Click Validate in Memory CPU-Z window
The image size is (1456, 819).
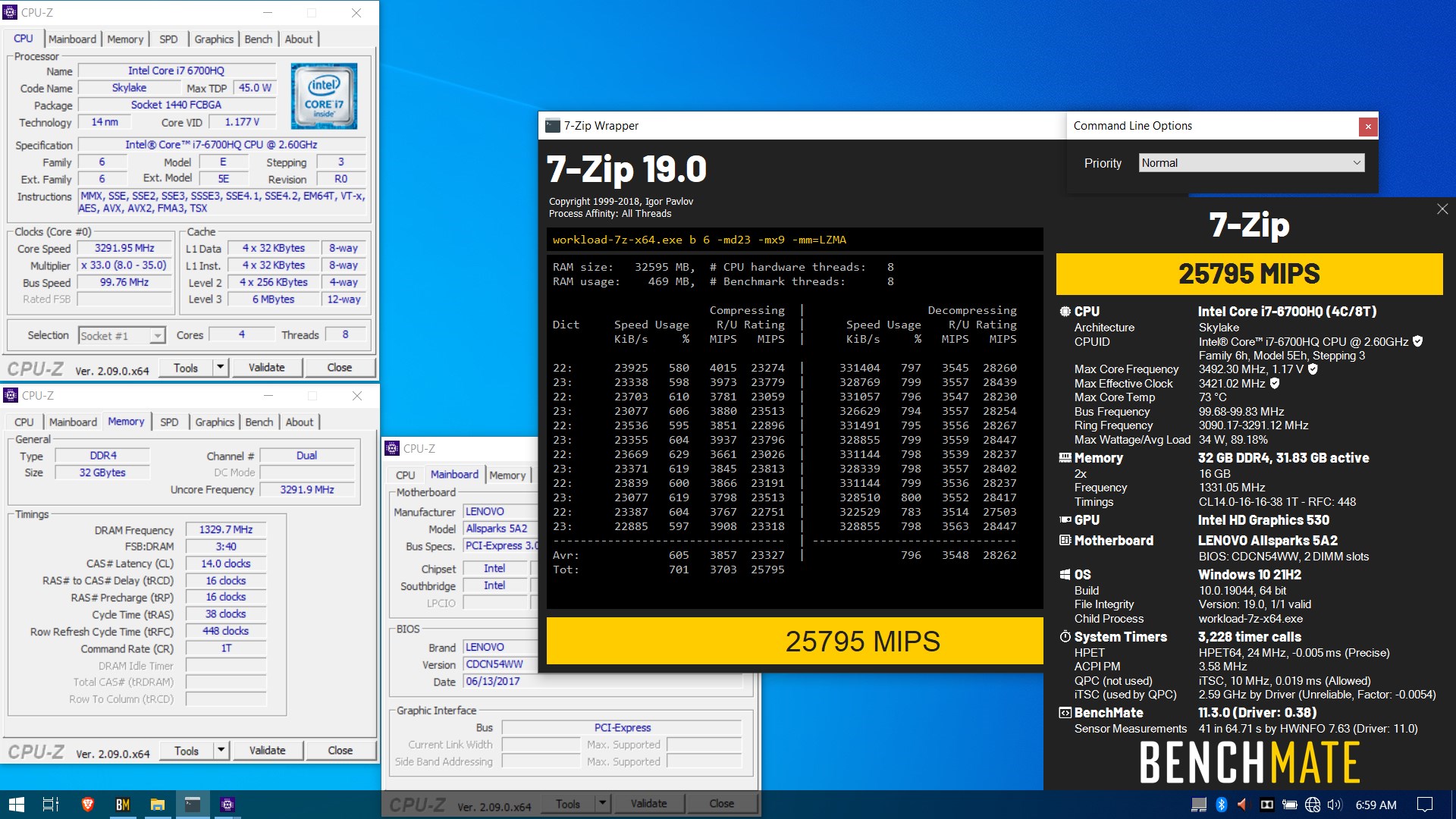pyautogui.click(x=268, y=750)
